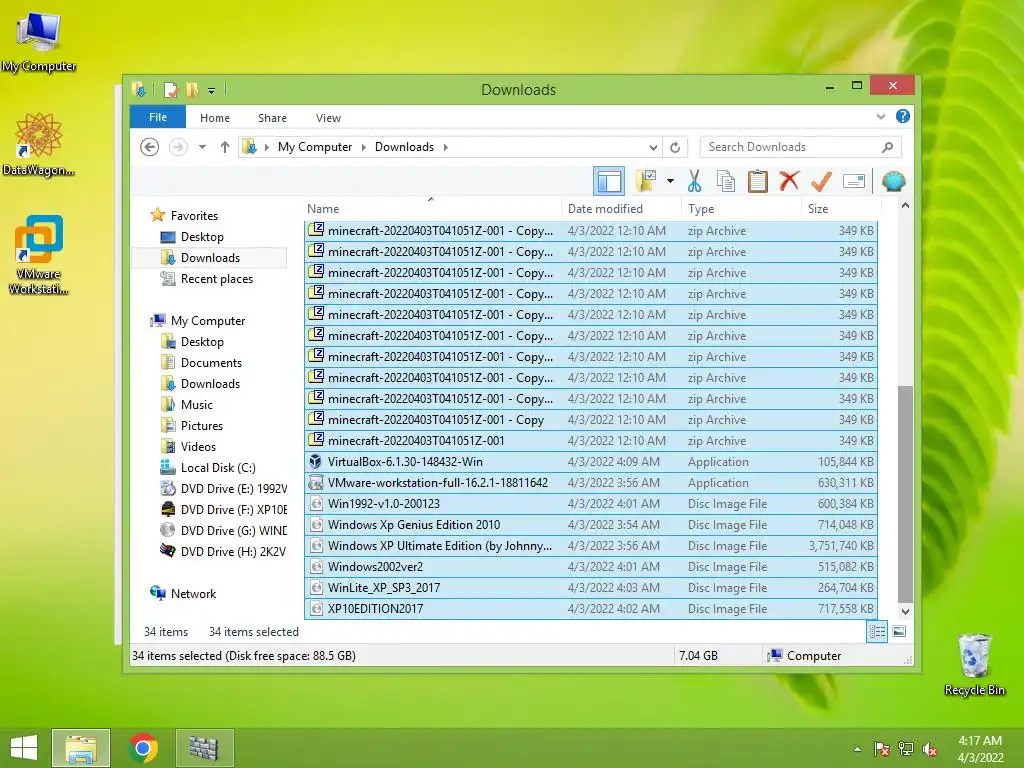Open the Pictures folder in the sidebar
1024x768 pixels.
pos(201,425)
